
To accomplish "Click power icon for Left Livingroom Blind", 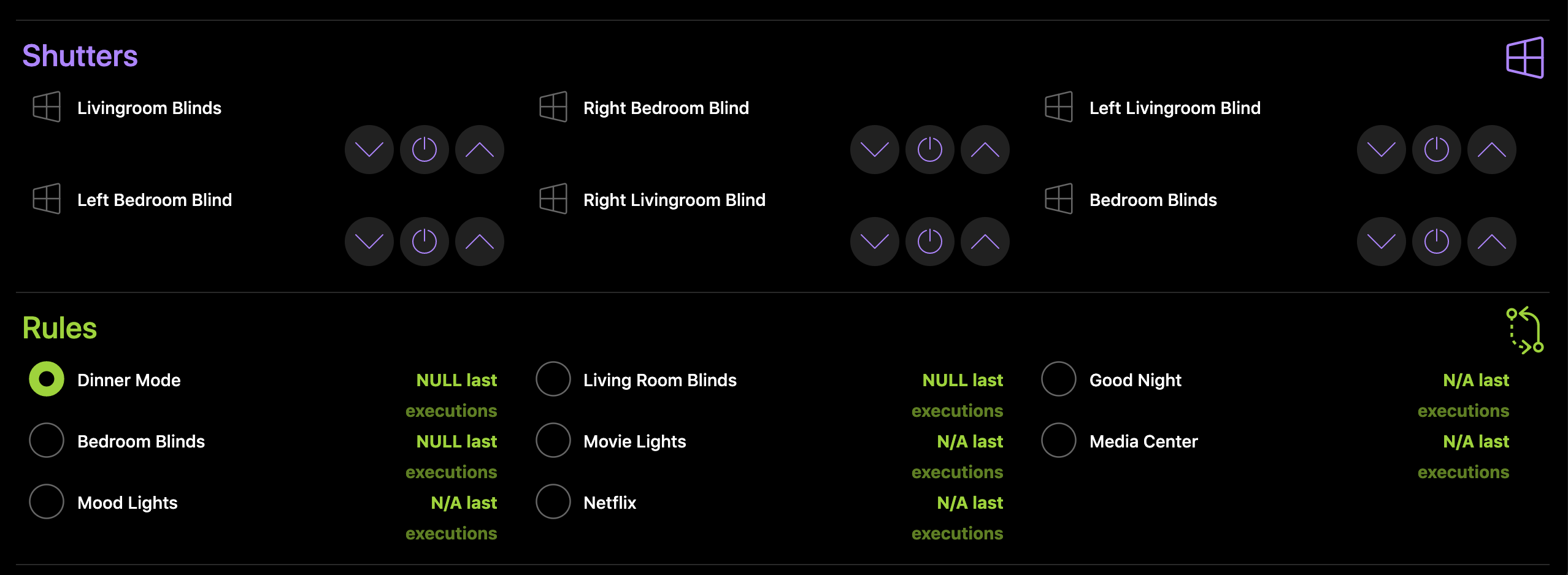I will [x=1436, y=150].
